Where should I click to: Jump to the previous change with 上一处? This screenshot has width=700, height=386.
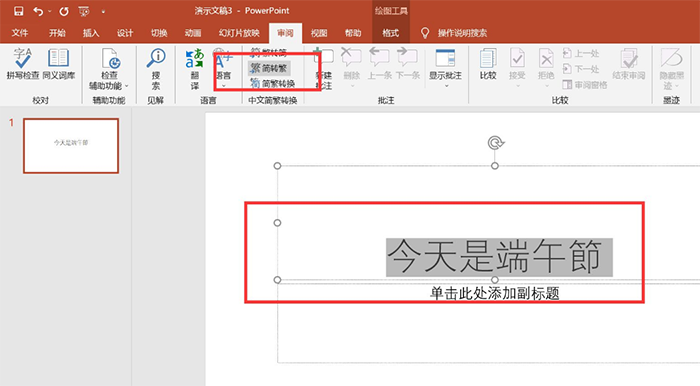click(x=581, y=54)
